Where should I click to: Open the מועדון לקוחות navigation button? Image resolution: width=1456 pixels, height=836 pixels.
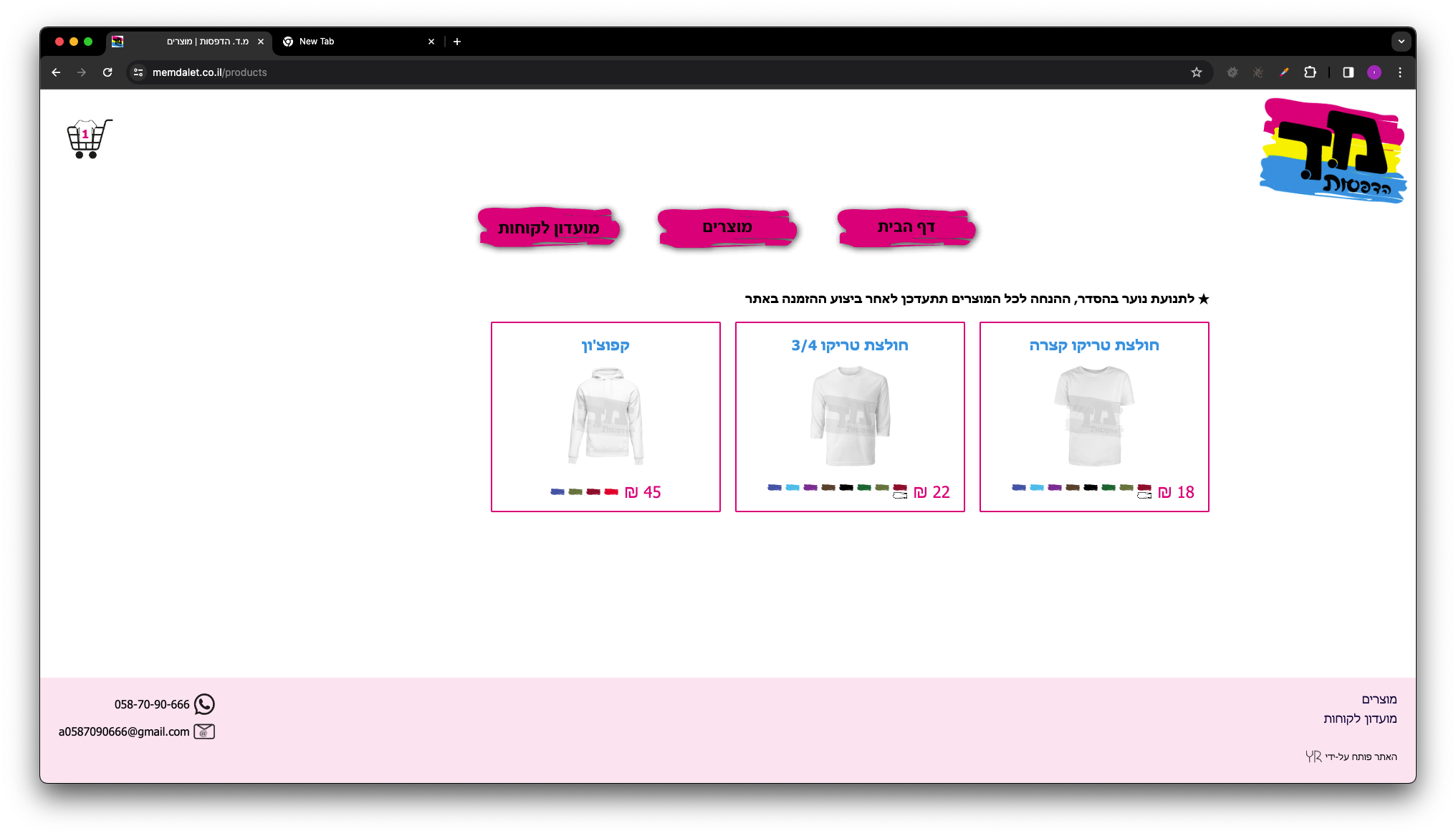pyautogui.click(x=549, y=228)
